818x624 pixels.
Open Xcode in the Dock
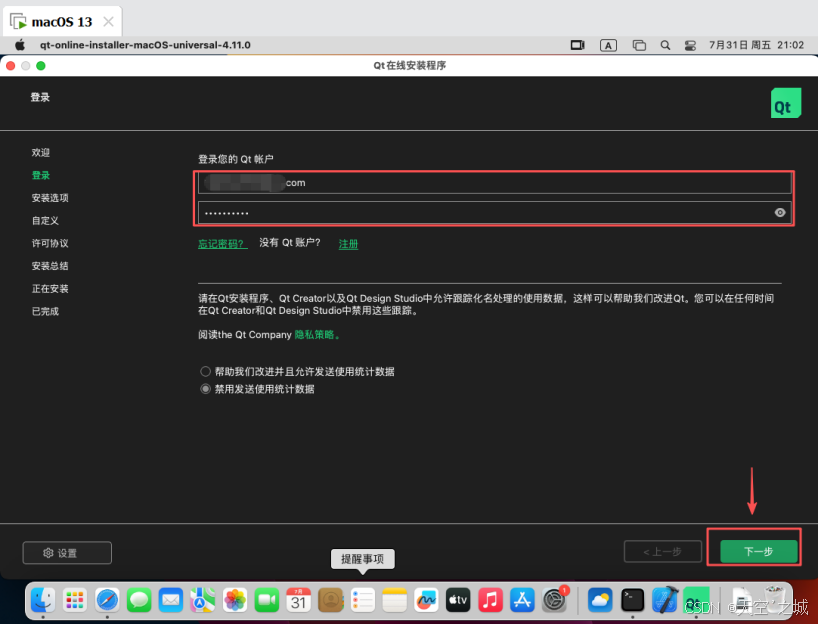[x=665, y=600]
